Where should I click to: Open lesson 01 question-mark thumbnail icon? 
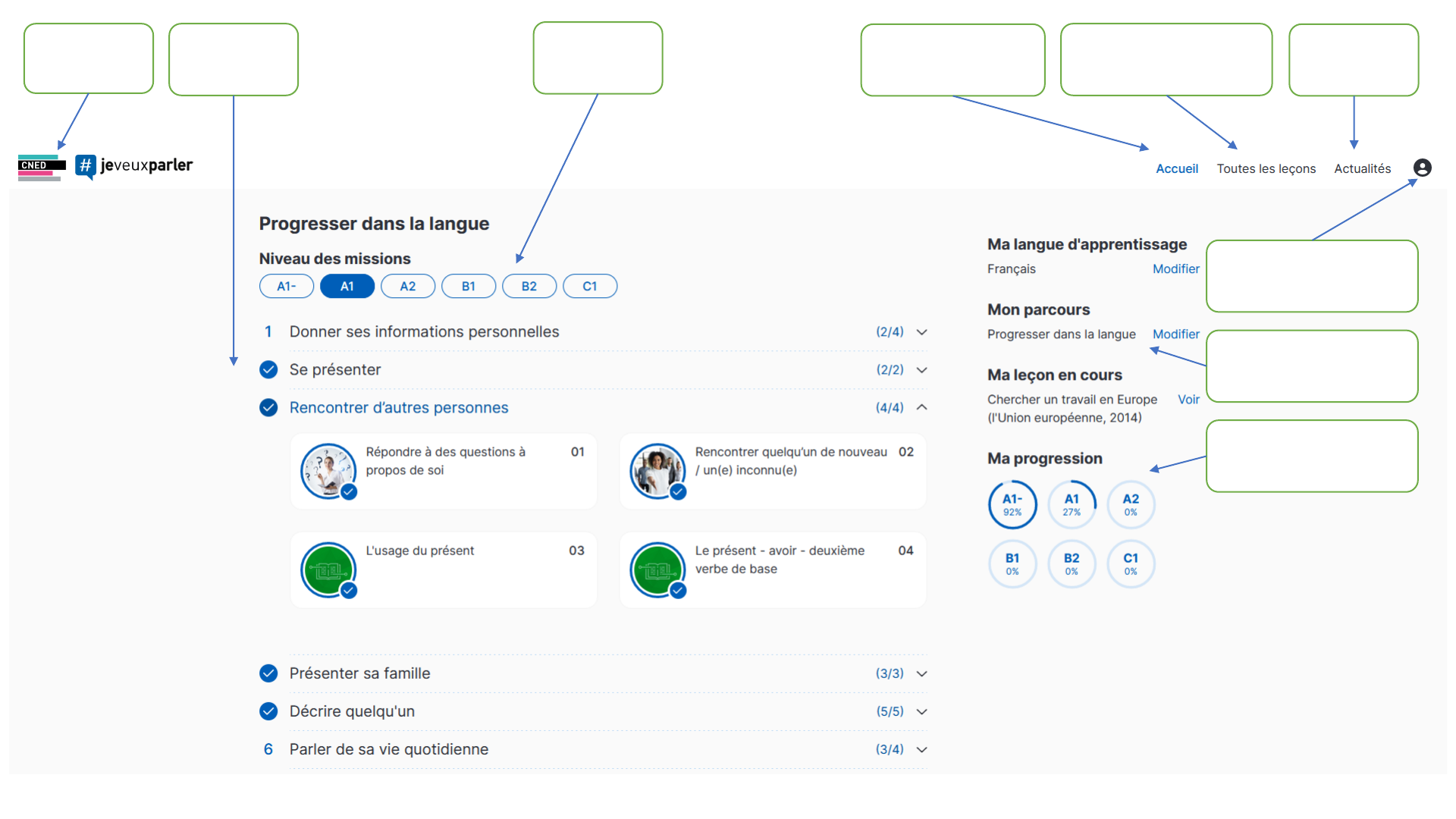pyautogui.click(x=328, y=471)
